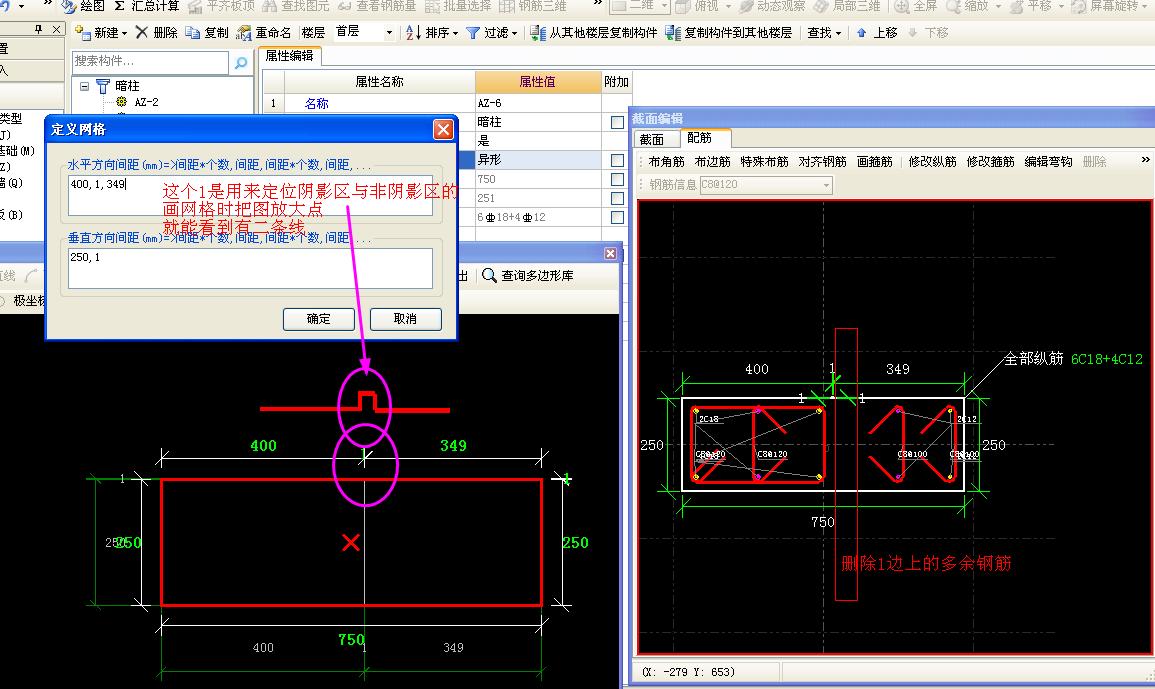
Task: Open the 过滤 dropdown arrow
Action: pos(514,33)
